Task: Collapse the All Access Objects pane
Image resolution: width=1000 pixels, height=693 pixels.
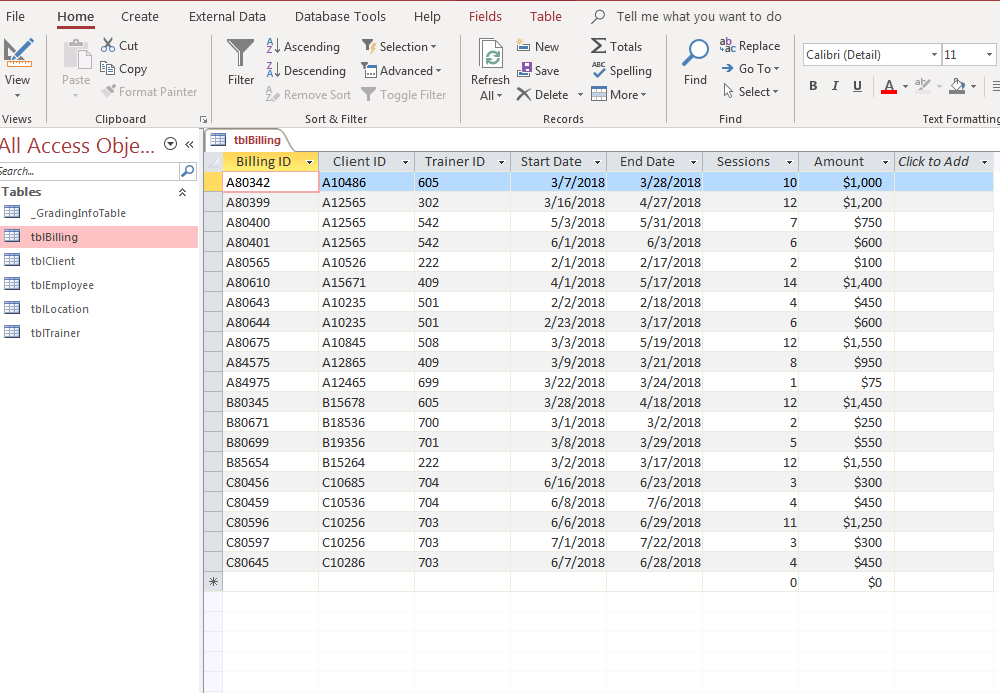Action: point(188,145)
